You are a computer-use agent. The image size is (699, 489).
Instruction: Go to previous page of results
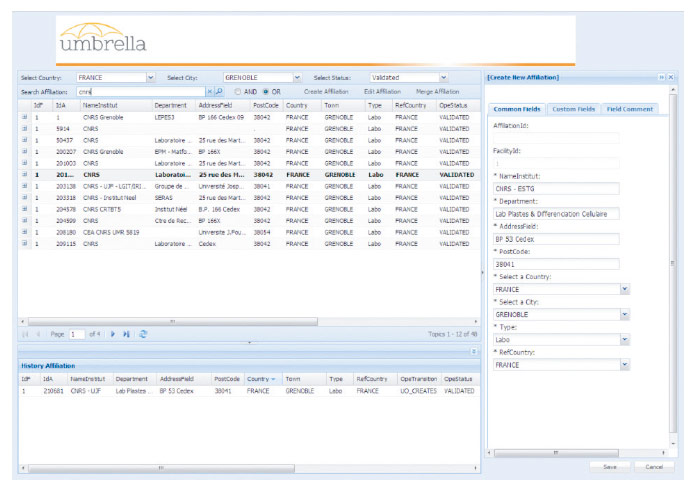38,334
